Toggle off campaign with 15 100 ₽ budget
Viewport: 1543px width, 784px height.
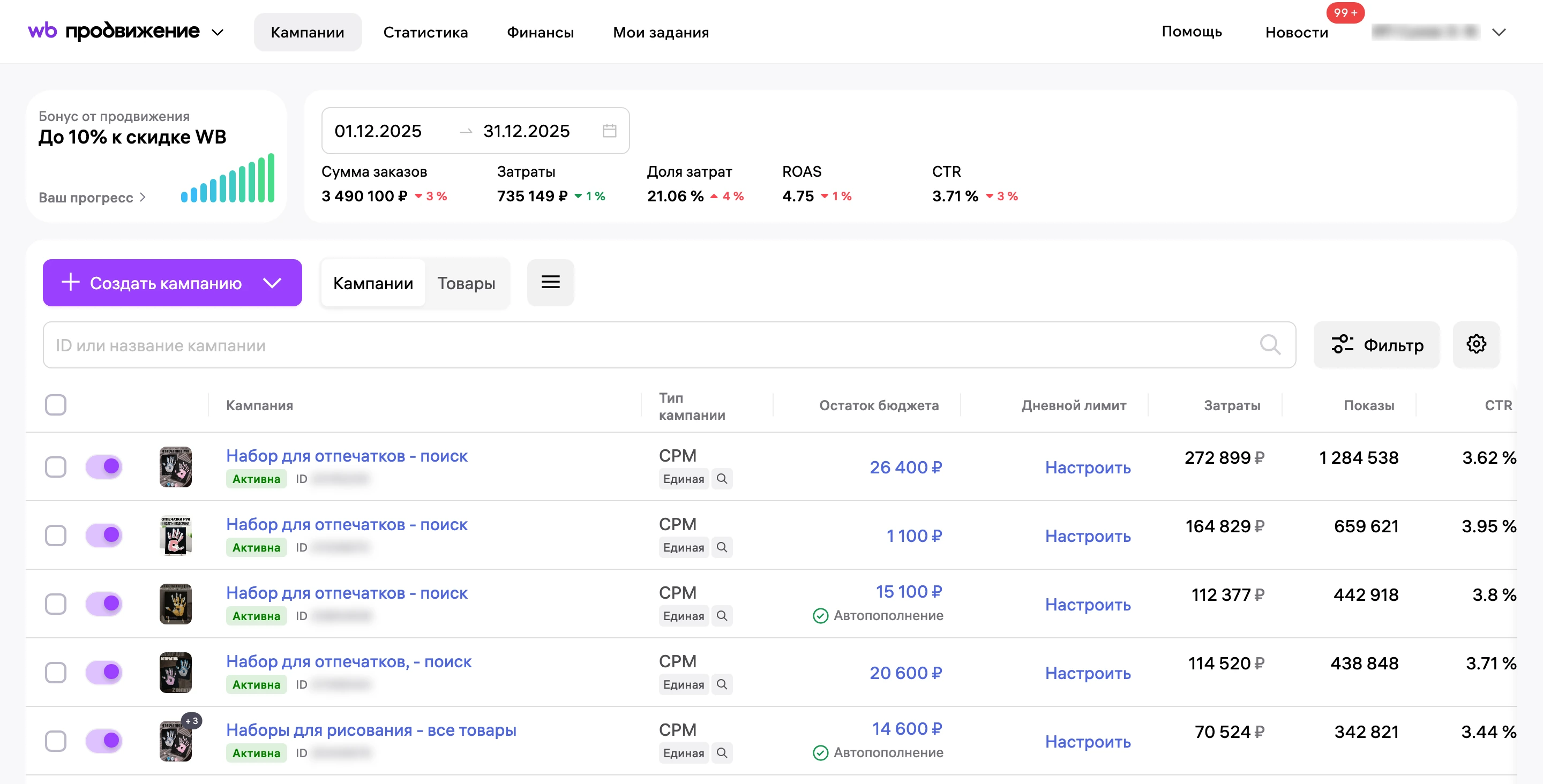coord(103,604)
